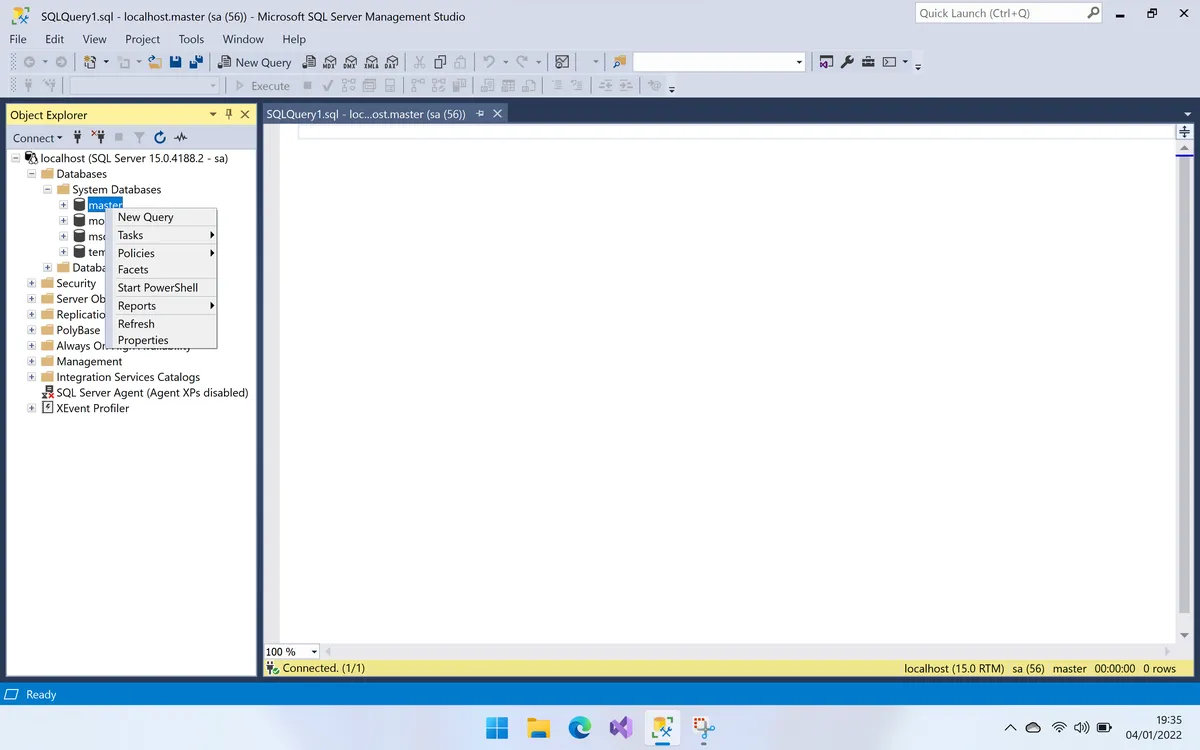Click the Analysis Services DMX Query icon
The width and height of the screenshot is (1200, 750).
pos(350,62)
